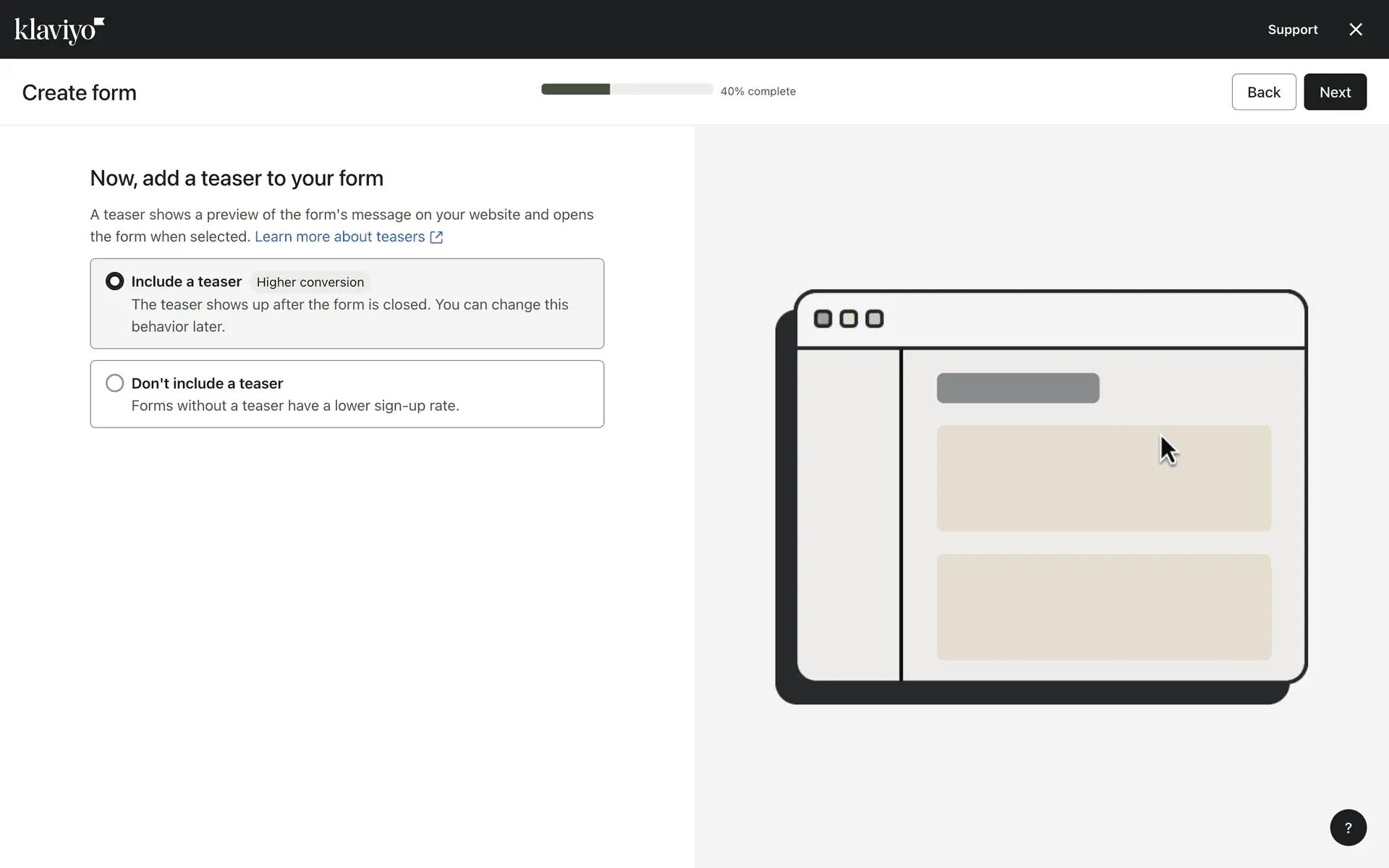Image resolution: width=1389 pixels, height=868 pixels.
Task: Open the Support link in header
Action: [1292, 30]
